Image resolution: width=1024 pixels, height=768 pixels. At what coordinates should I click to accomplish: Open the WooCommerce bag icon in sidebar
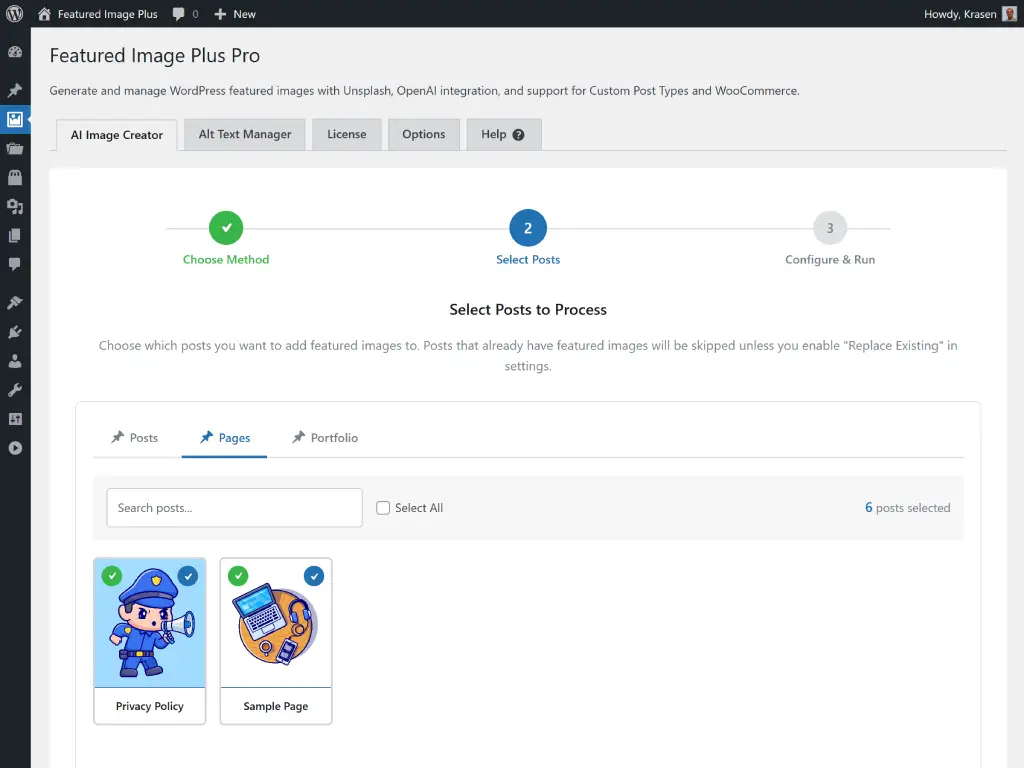pos(14,178)
